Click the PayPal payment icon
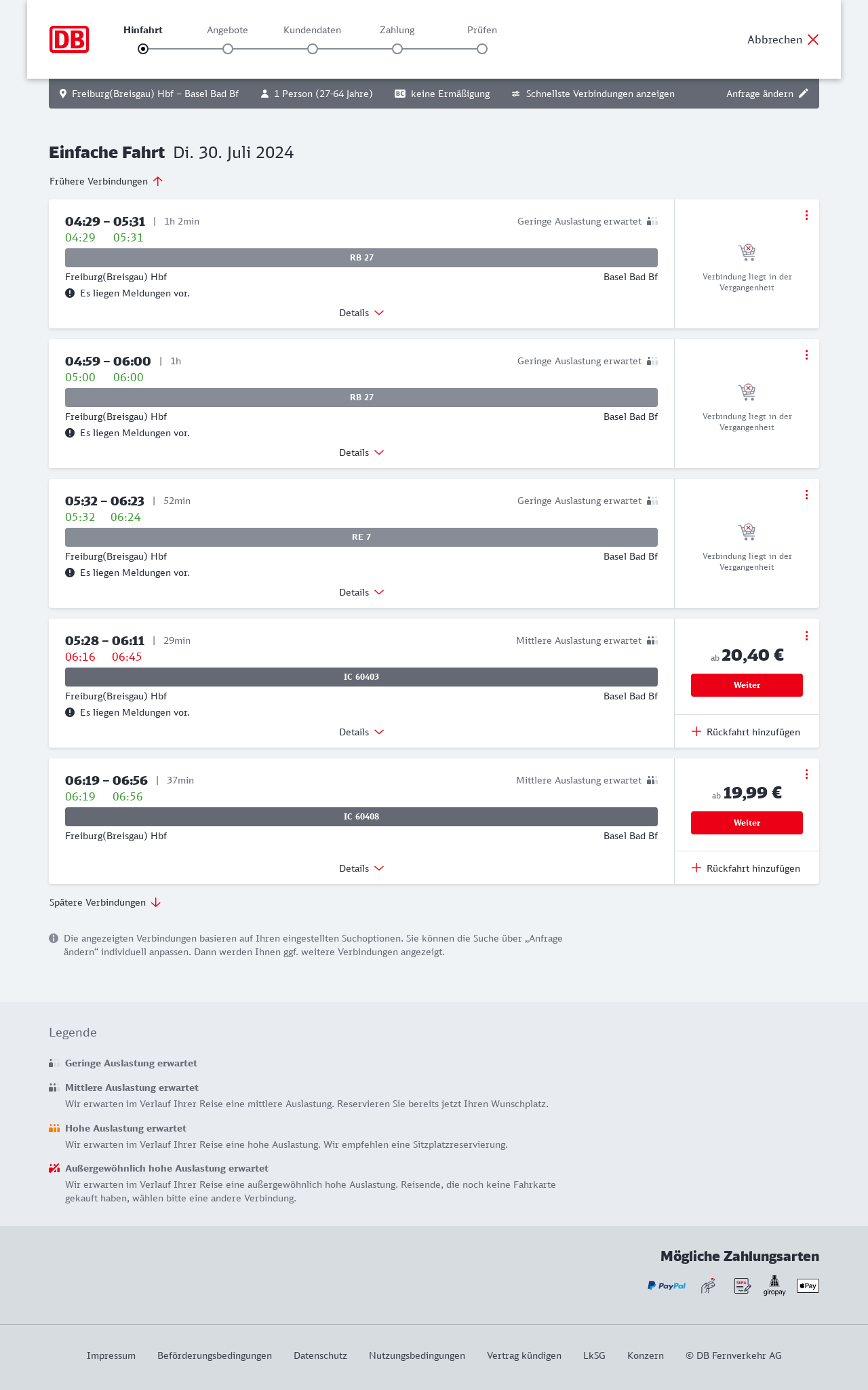This screenshot has height=1390, width=868. [666, 1286]
